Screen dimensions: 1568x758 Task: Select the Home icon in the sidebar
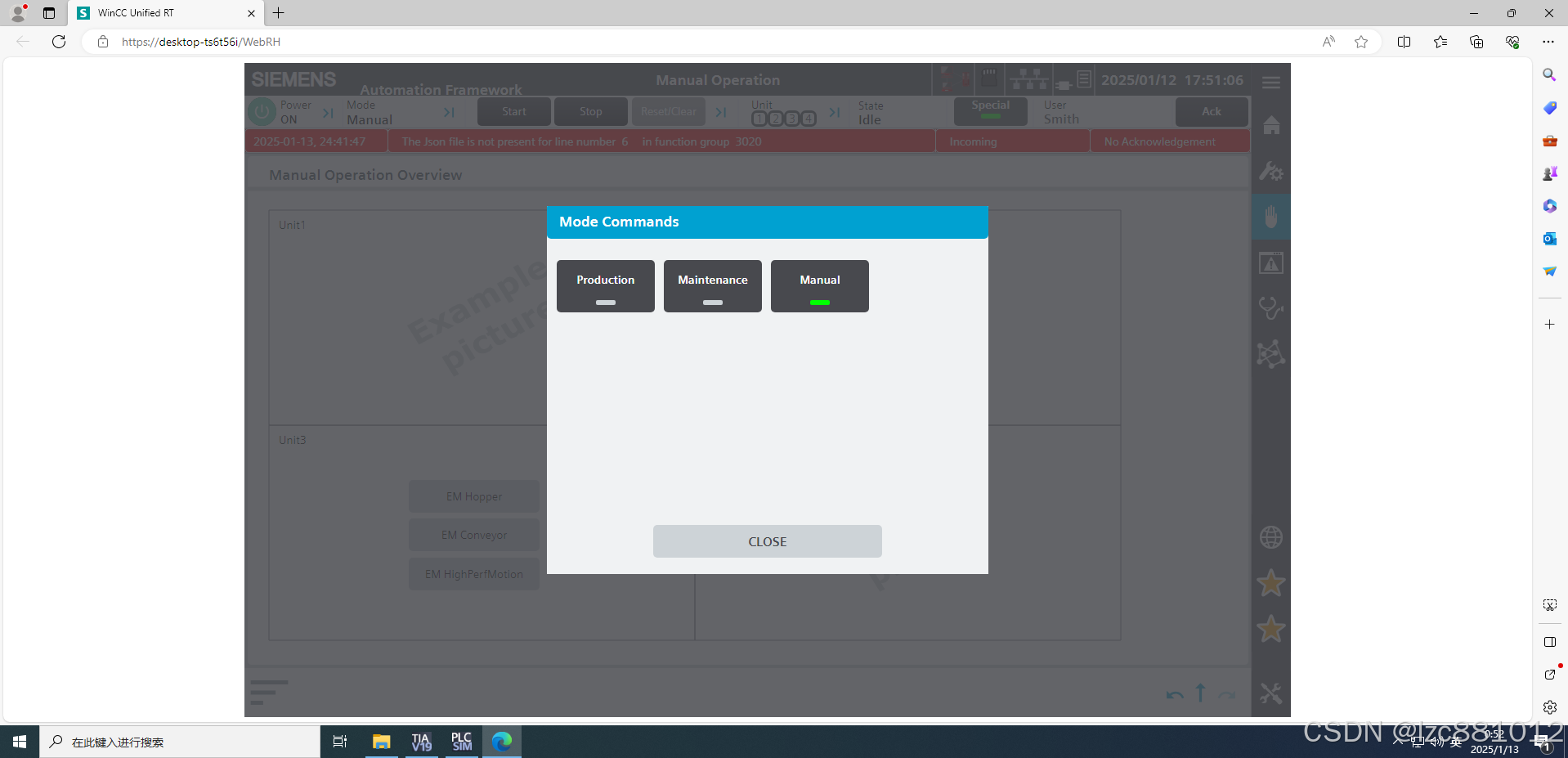(1270, 125)
